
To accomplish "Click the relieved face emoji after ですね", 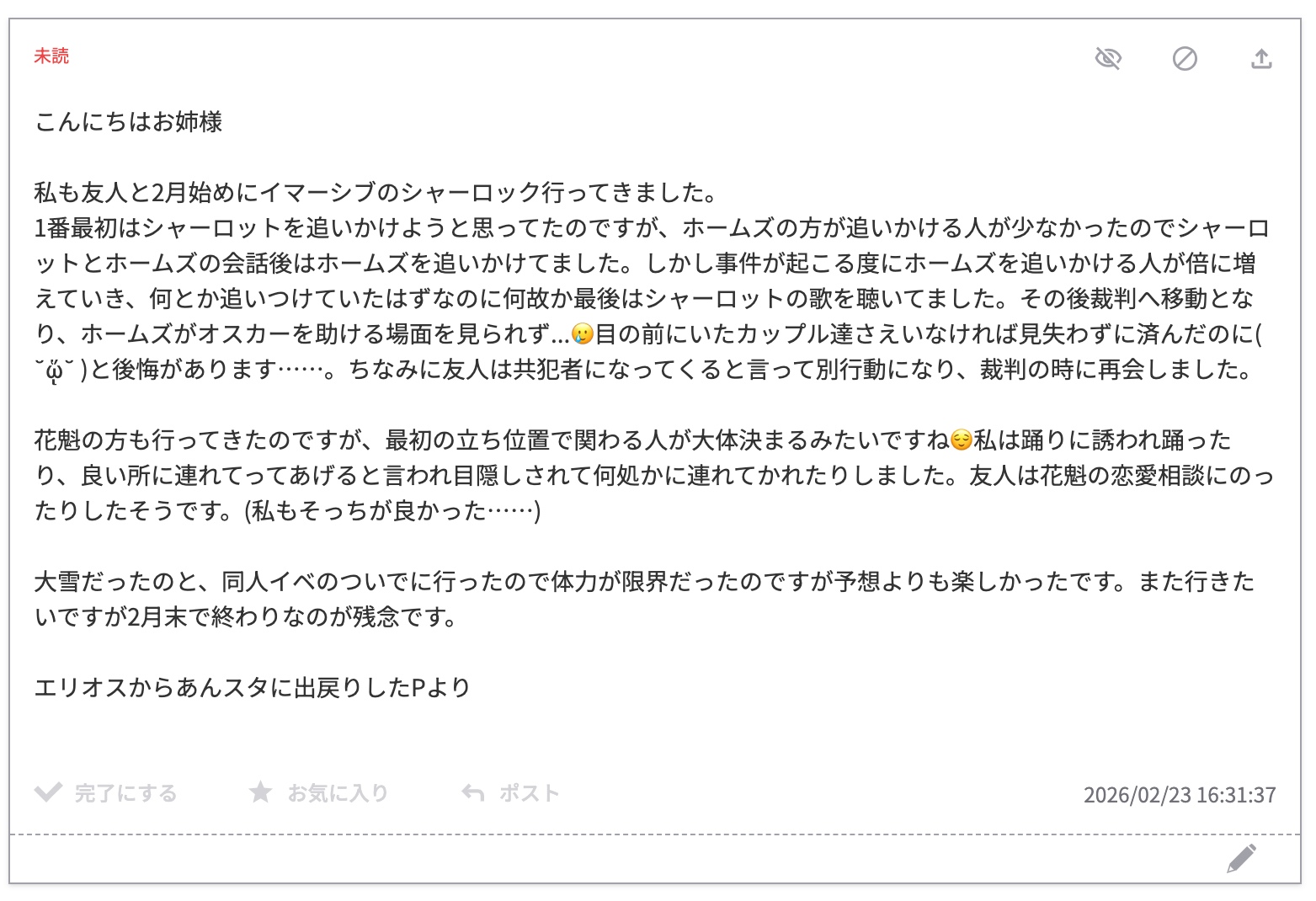I will coord(961,440).
